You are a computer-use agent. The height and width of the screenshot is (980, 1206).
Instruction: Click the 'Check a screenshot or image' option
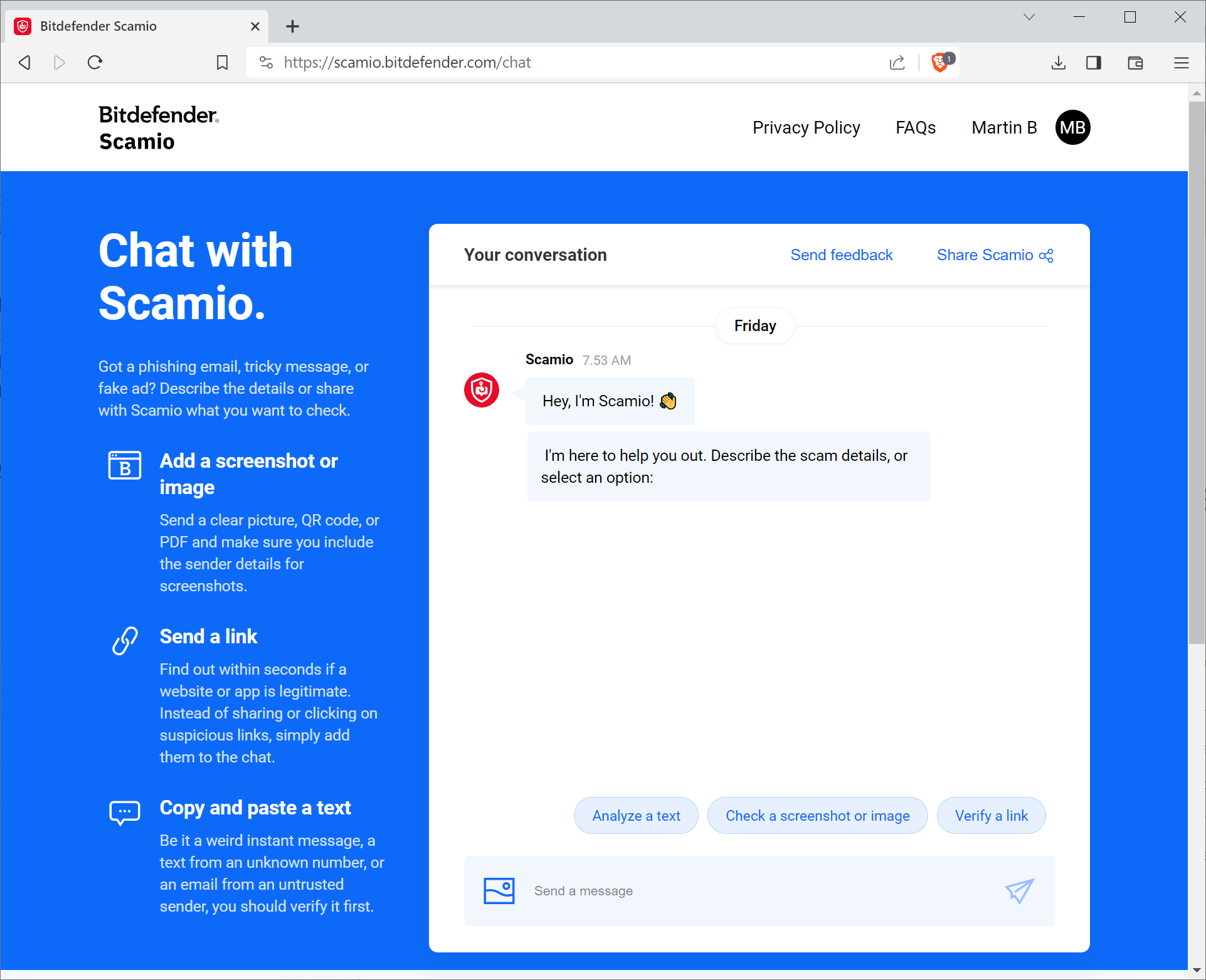816,815
